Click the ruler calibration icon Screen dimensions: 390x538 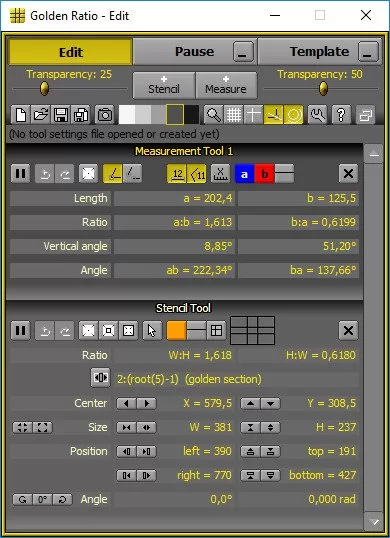(220, 174)
